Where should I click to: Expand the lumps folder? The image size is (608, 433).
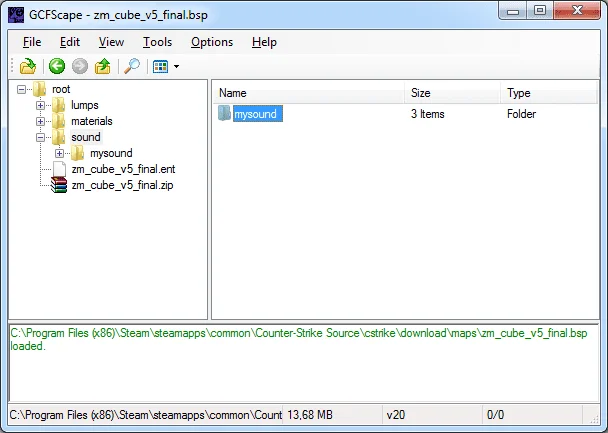(x=41, y=105)
